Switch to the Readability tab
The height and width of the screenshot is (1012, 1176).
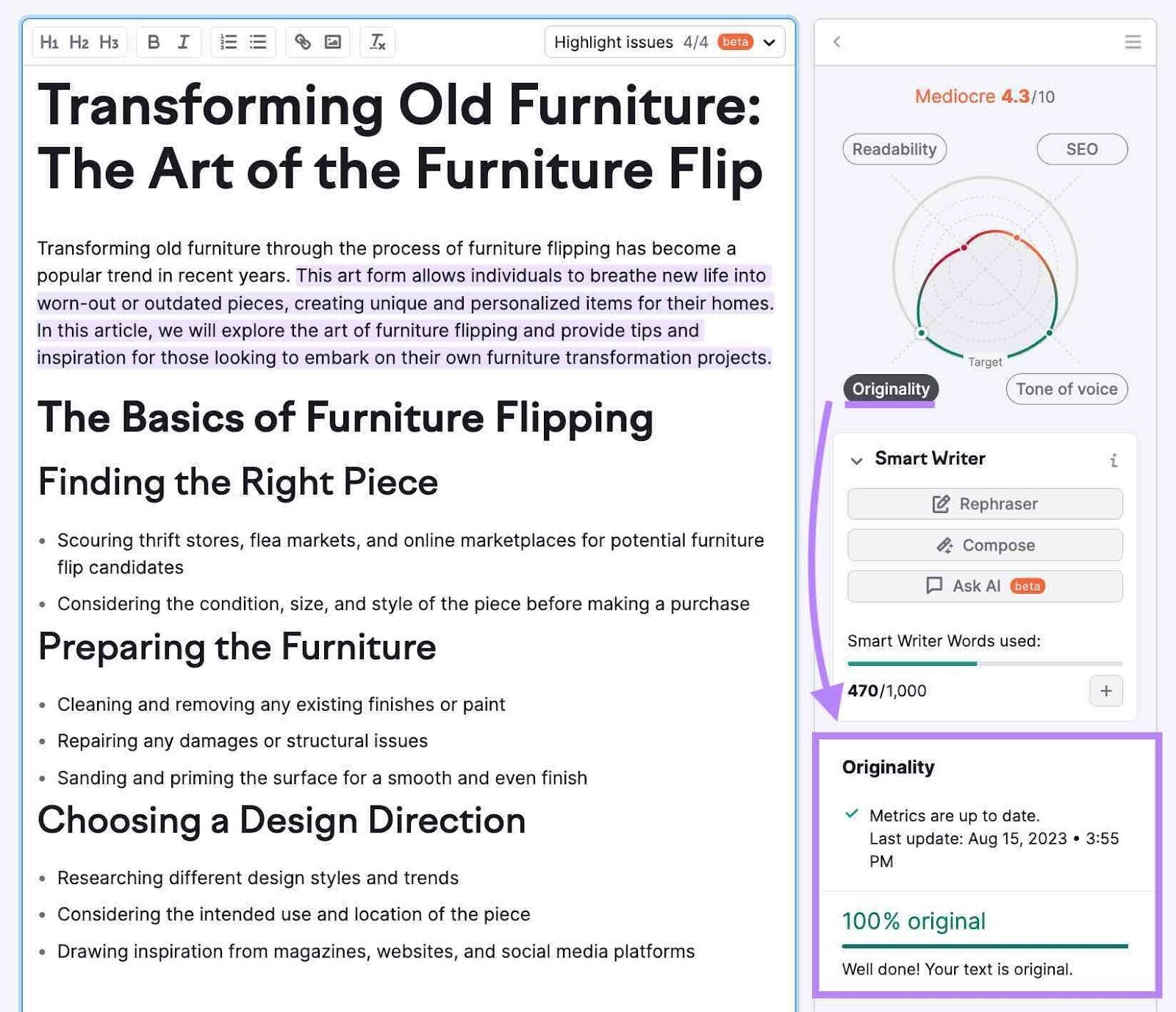coord(894,149)
